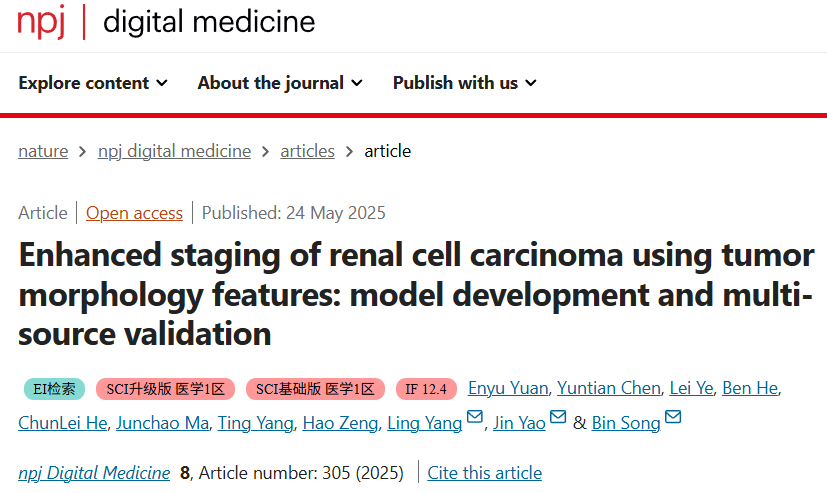Click the npj Digital Medicine journal citation link
The height and width of the screenshot is (493, 827).
[x=94, y=473]
